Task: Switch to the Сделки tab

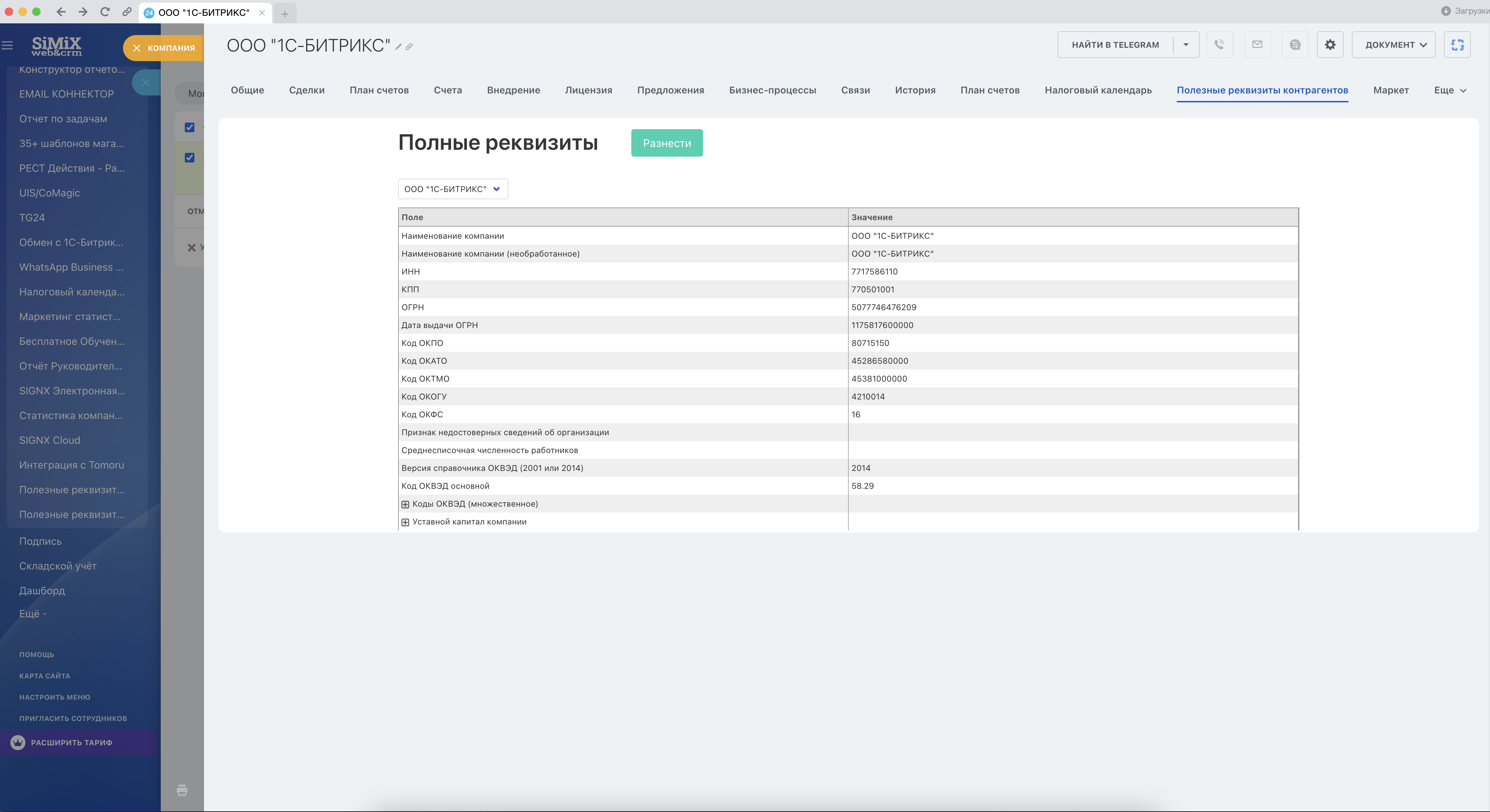Action: (307, 90)
